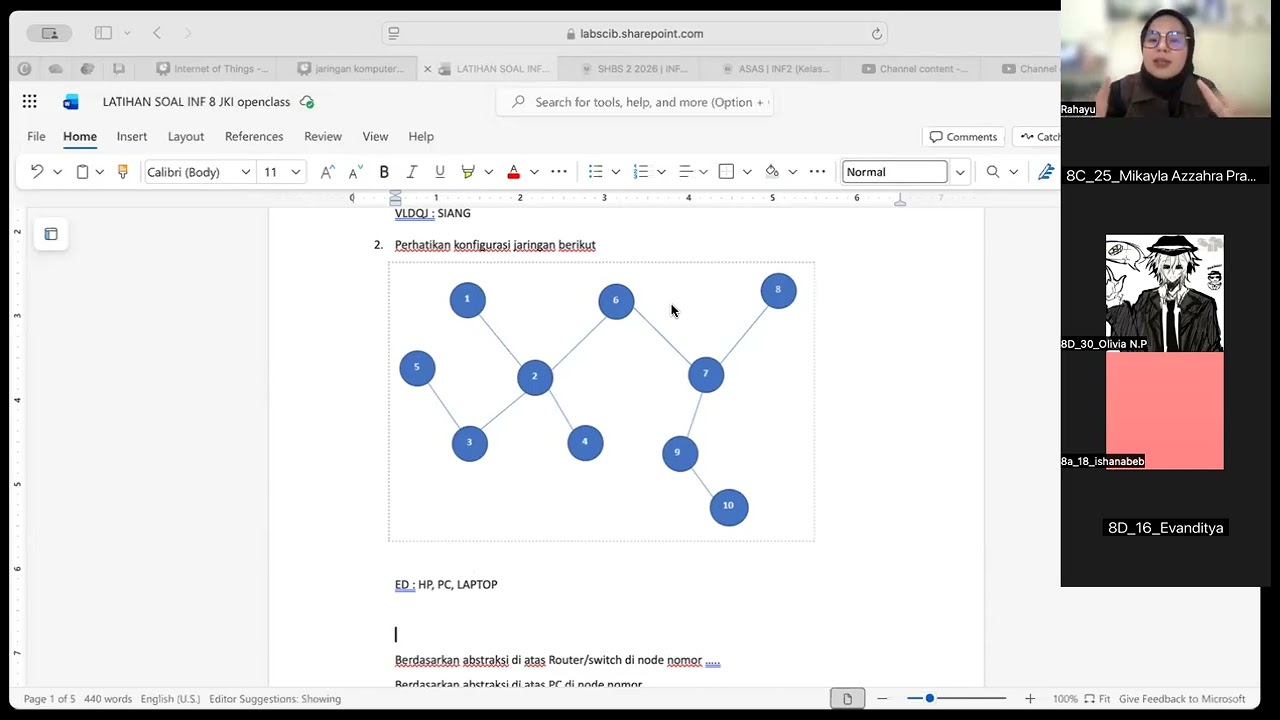Open more font options ellipsis
The image size is (1280, 720).
559,172
